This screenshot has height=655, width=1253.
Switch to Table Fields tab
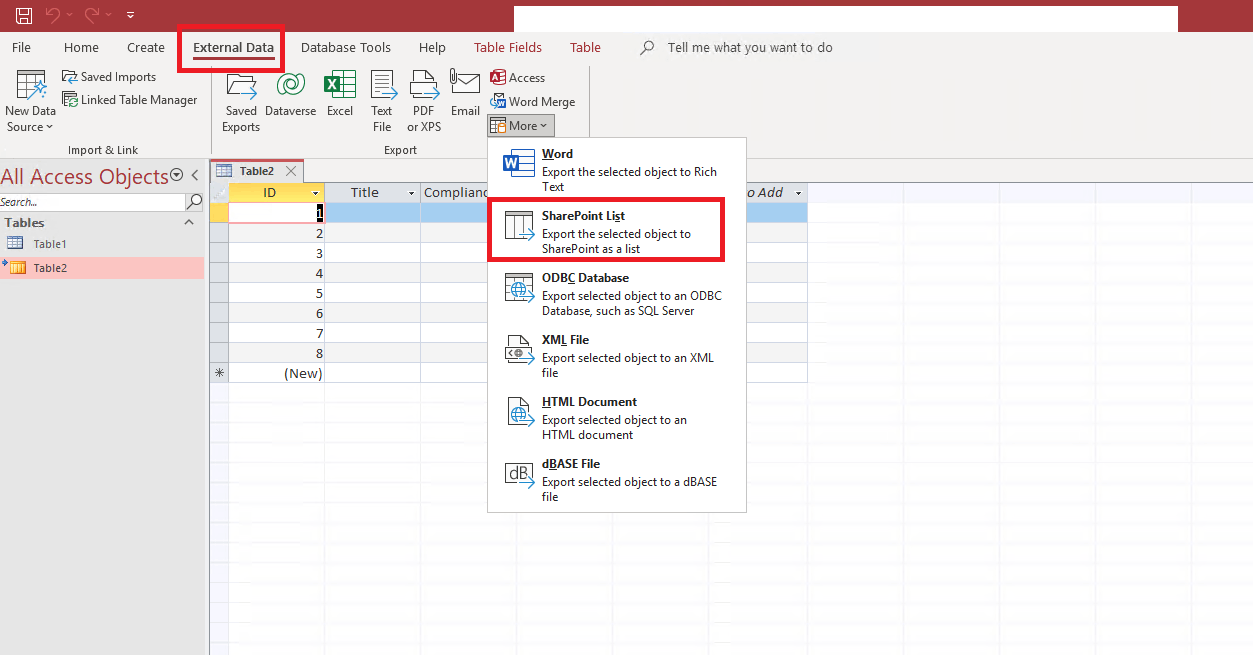(508, 47)
